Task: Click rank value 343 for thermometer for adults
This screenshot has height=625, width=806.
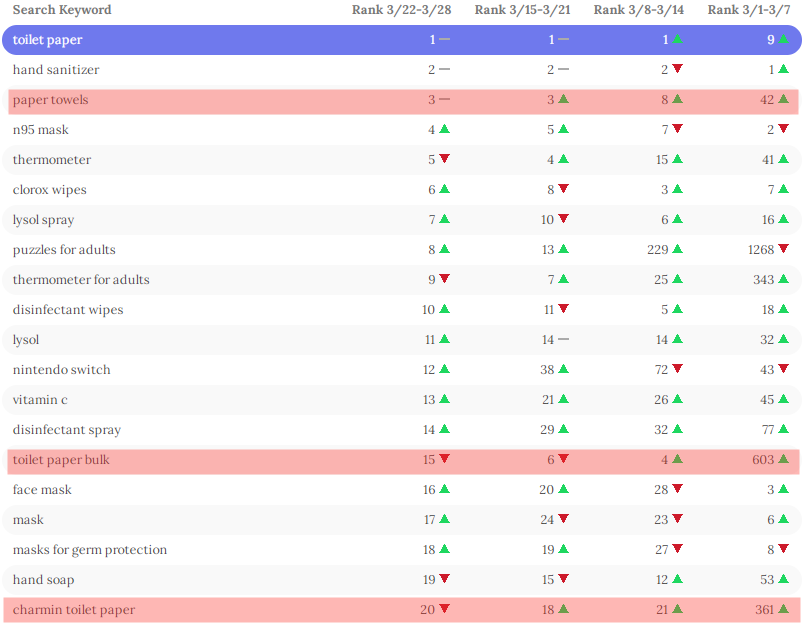Action: [764, 280]
